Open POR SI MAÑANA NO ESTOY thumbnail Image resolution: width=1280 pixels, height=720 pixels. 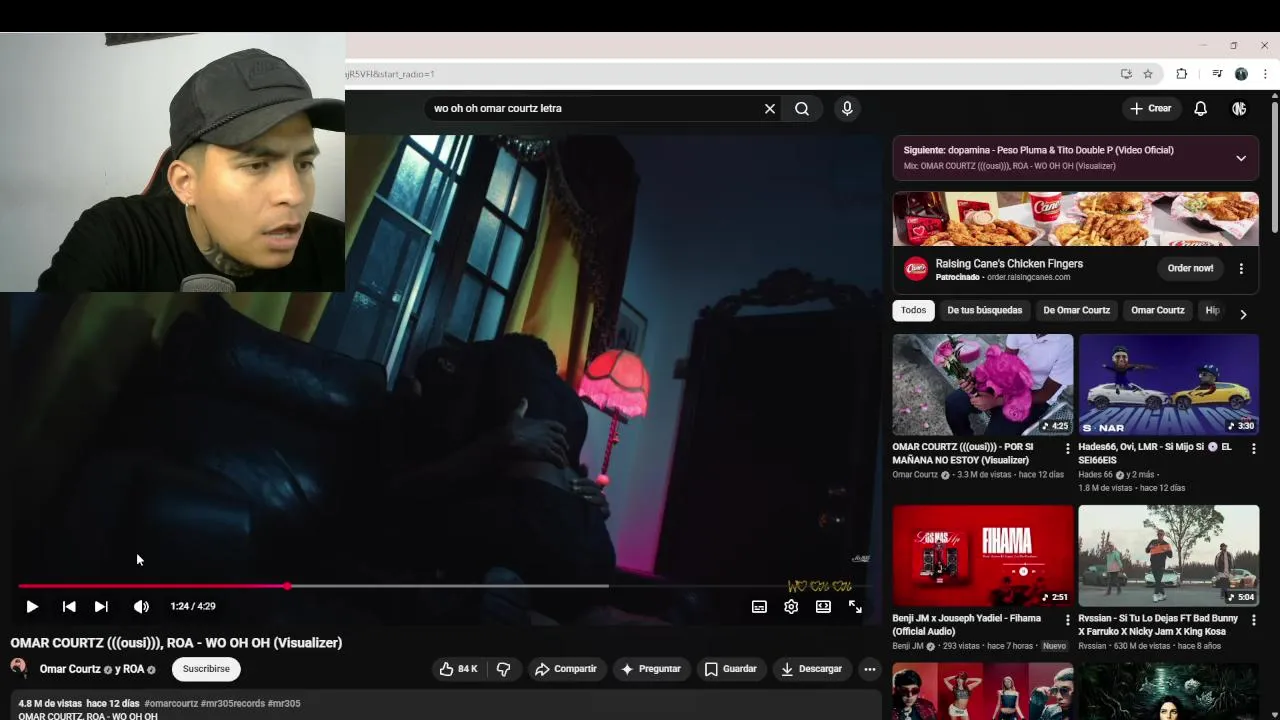click(x=983, y=385)
